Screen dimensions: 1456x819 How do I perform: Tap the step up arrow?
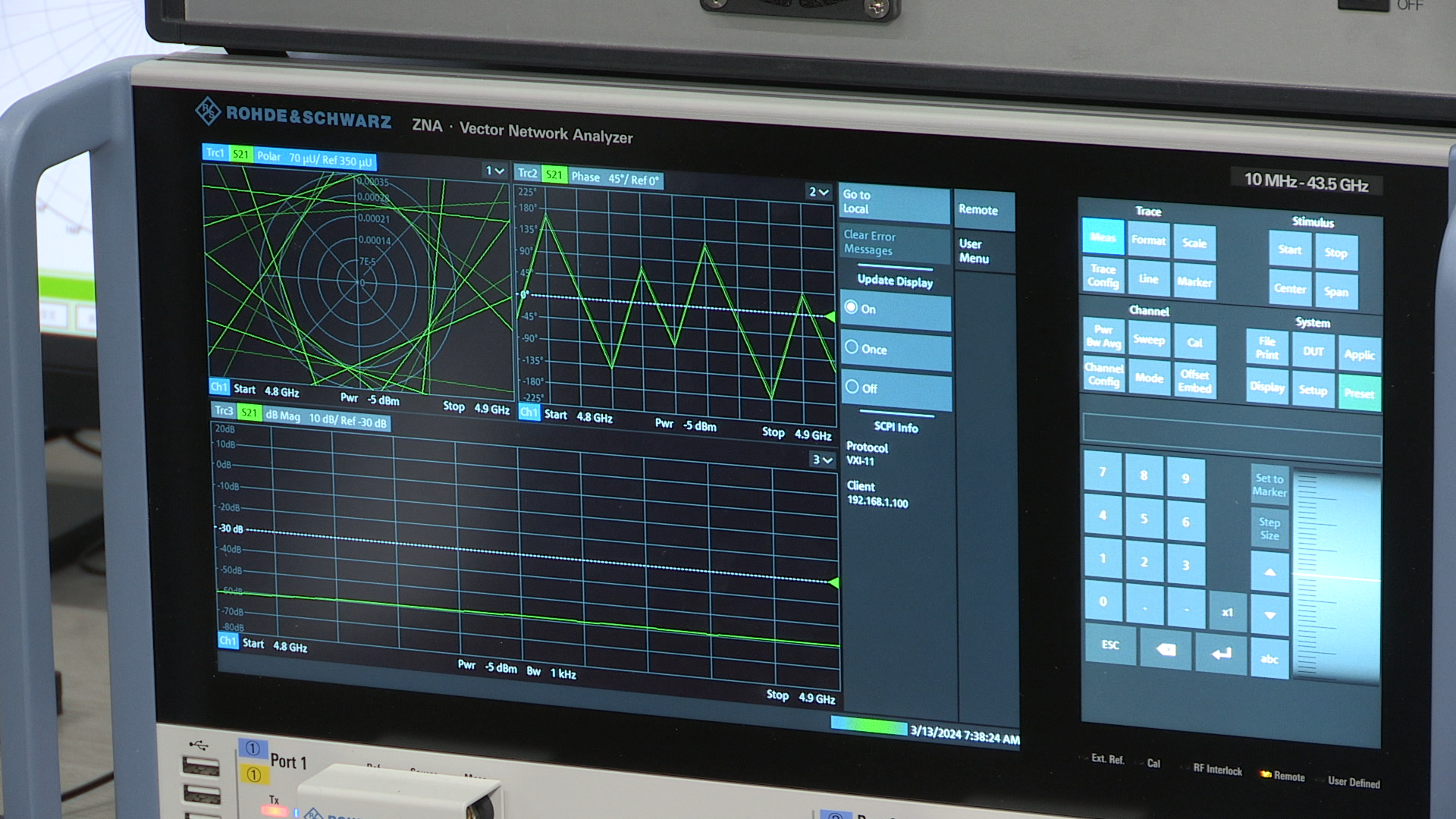pos(1269,572)
